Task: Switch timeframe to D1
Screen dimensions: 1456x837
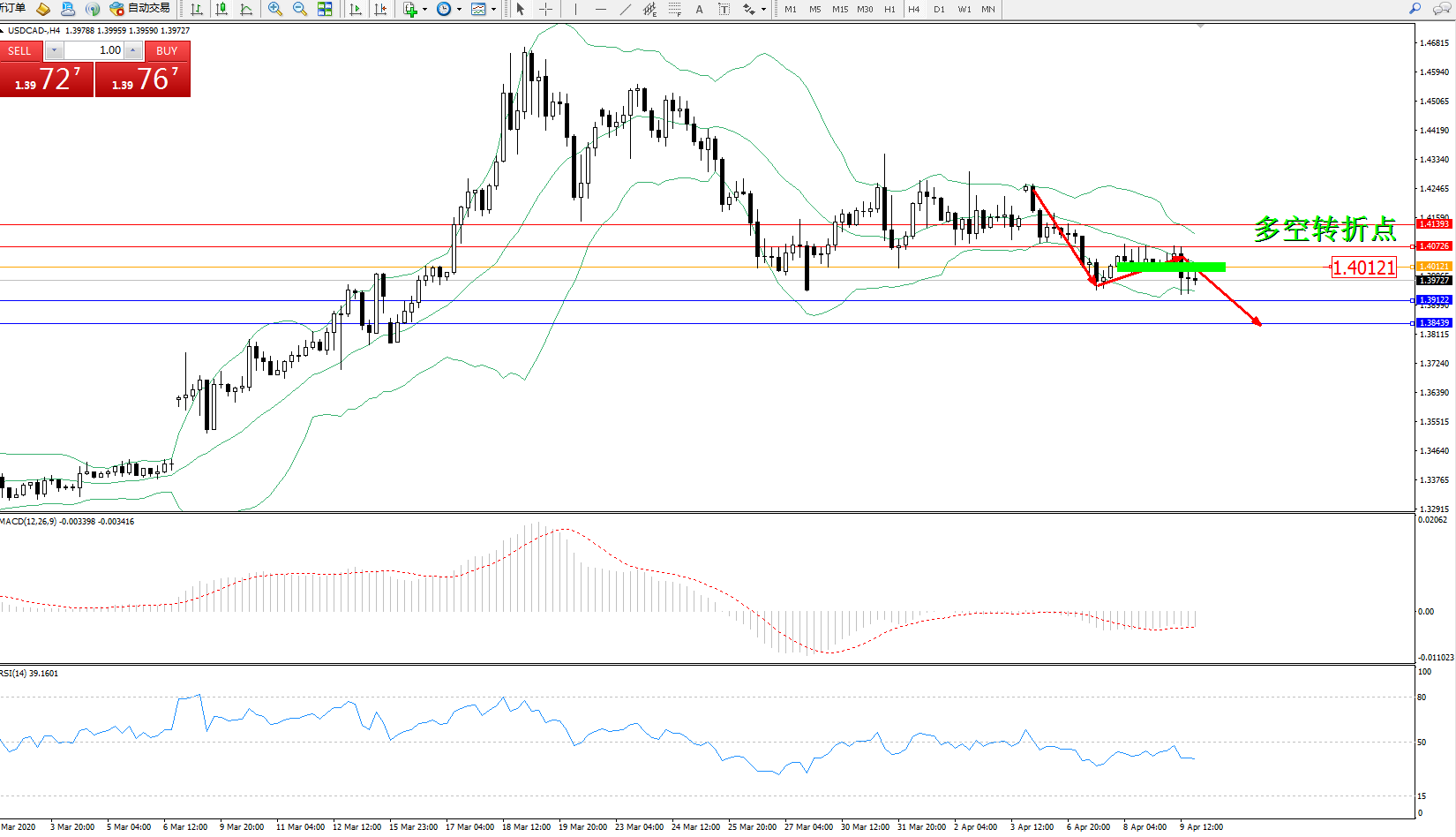Action: (939, 9)
